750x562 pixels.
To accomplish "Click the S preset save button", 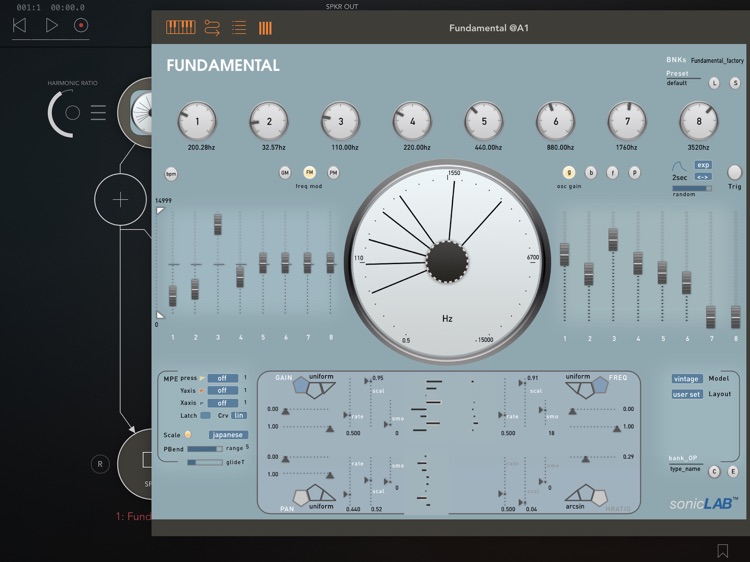I will tap(735, 83).
